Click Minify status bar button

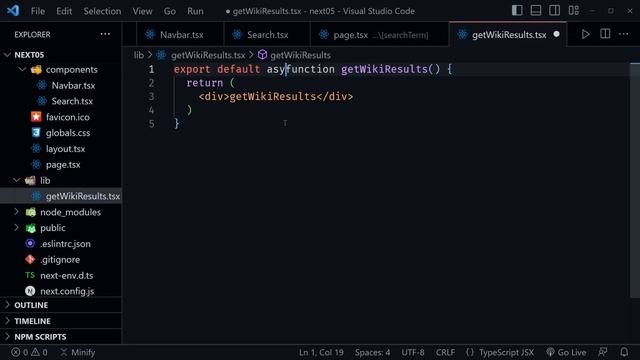pos(78,352)
